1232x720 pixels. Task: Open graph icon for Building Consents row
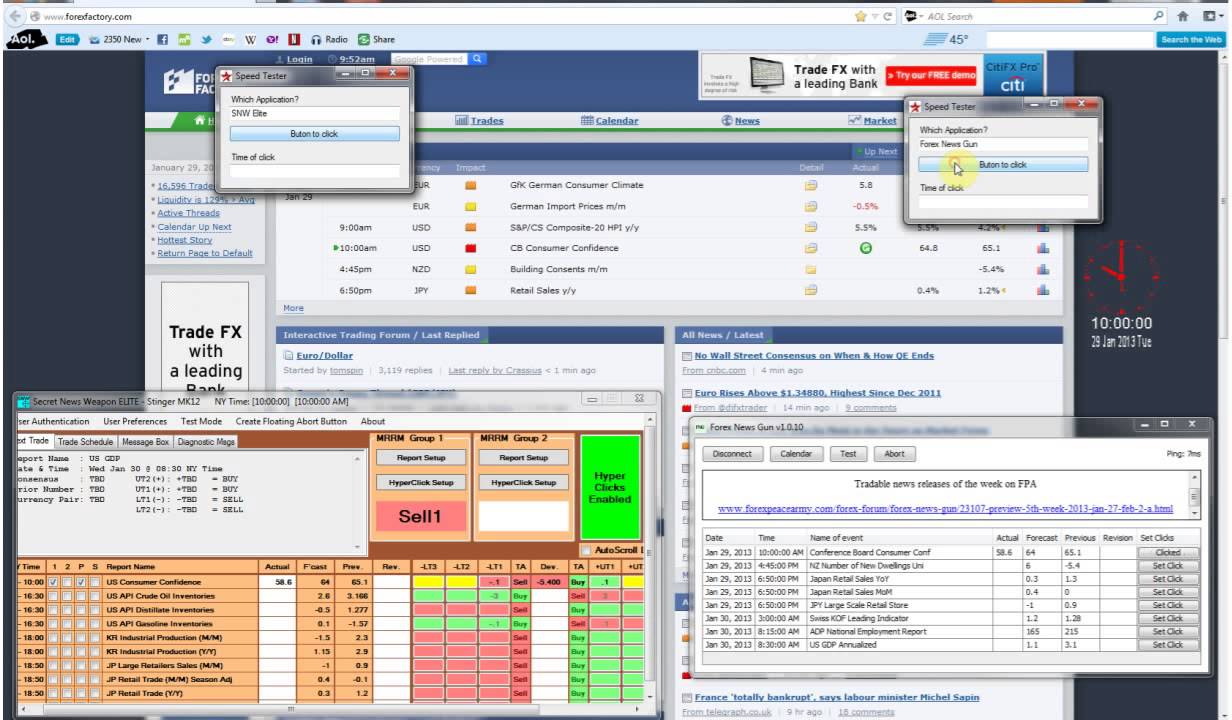pyautogui.click(x=1043, y=269)
